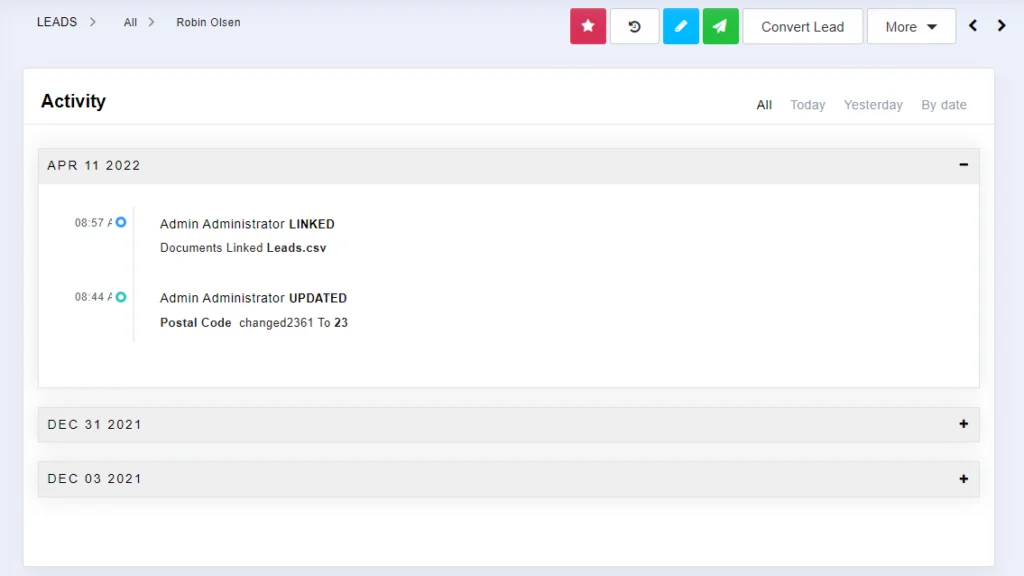Click the blue stream dot beside 08:57

120,222
